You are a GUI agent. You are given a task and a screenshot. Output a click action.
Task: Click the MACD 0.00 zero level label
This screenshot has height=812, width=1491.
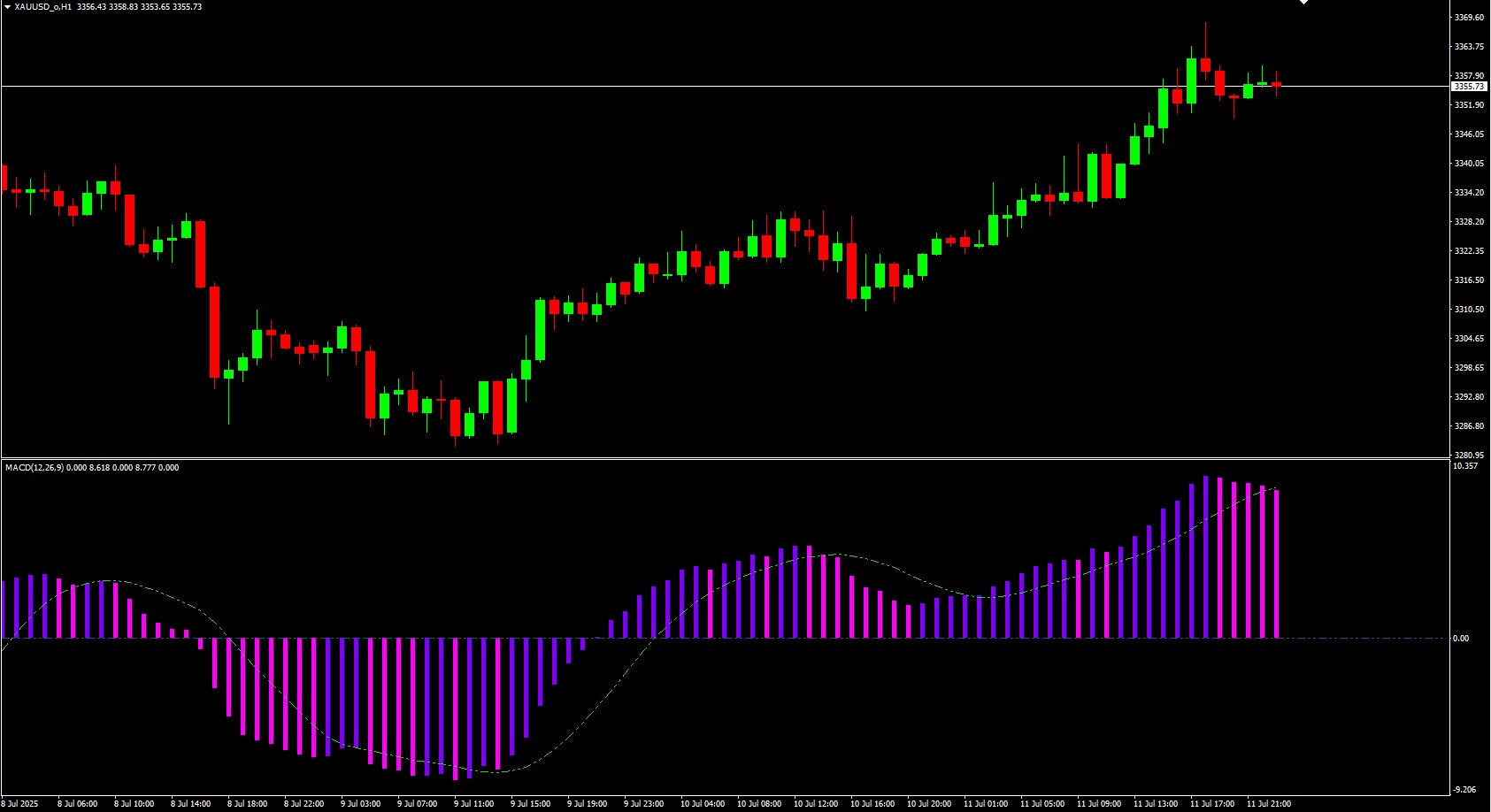pos(1461,639)
